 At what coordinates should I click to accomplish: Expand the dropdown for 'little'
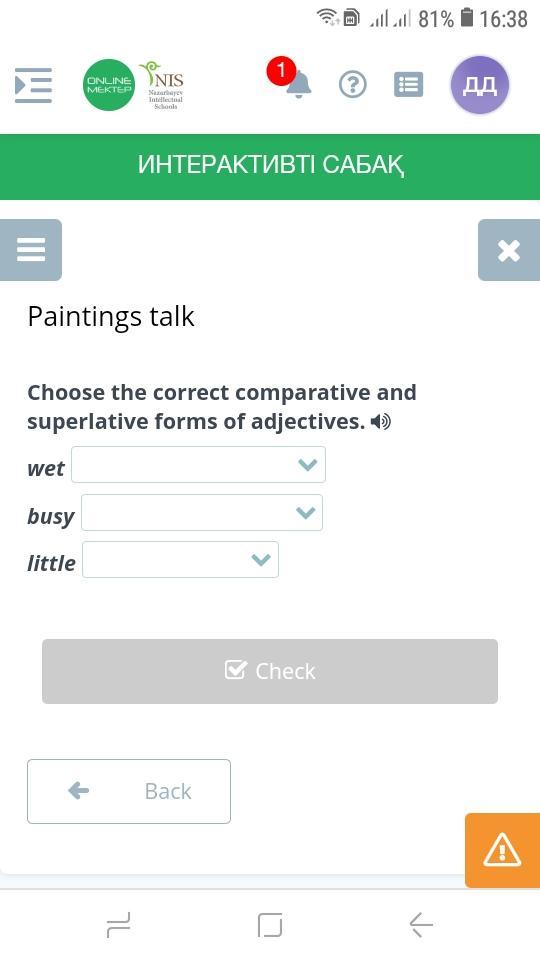coord(180,560)
